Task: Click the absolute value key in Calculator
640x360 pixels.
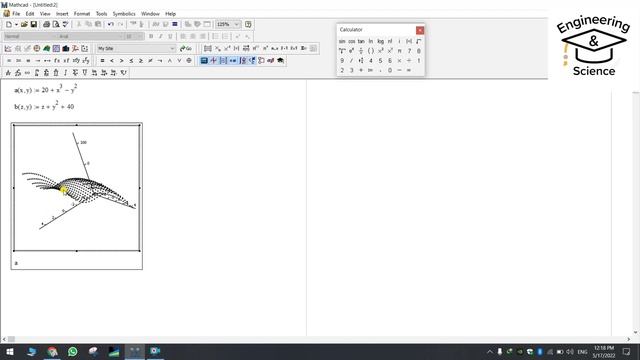Action: (x=409, y=41)
